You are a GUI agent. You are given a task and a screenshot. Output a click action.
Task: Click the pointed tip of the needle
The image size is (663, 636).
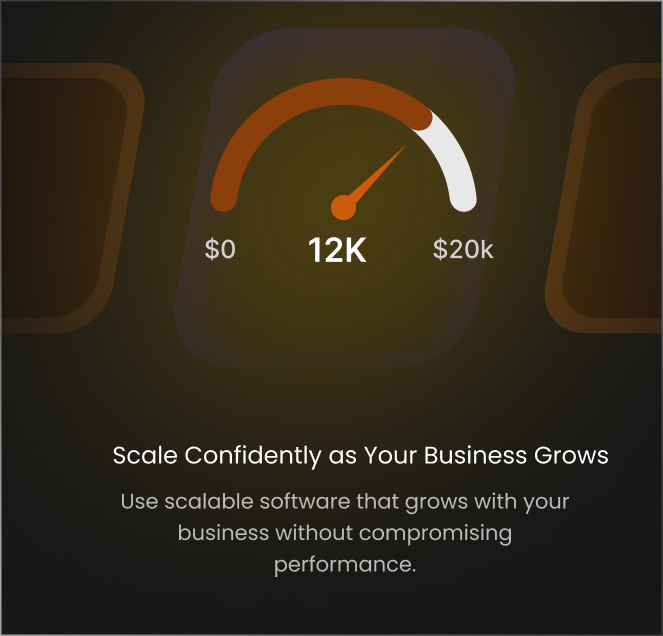tap(405, 147)
